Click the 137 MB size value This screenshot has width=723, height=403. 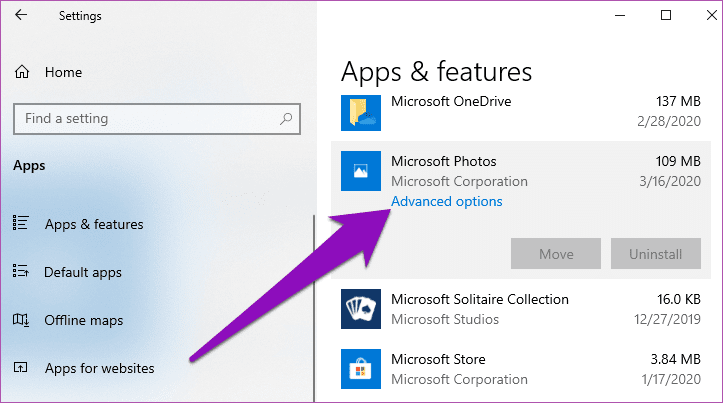(x=678, y=101)
